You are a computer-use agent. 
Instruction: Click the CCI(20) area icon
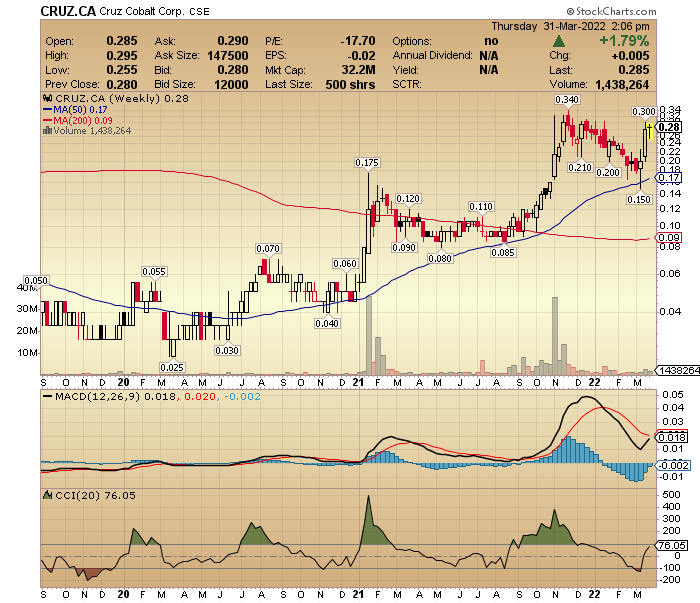[x=47, y=495]
